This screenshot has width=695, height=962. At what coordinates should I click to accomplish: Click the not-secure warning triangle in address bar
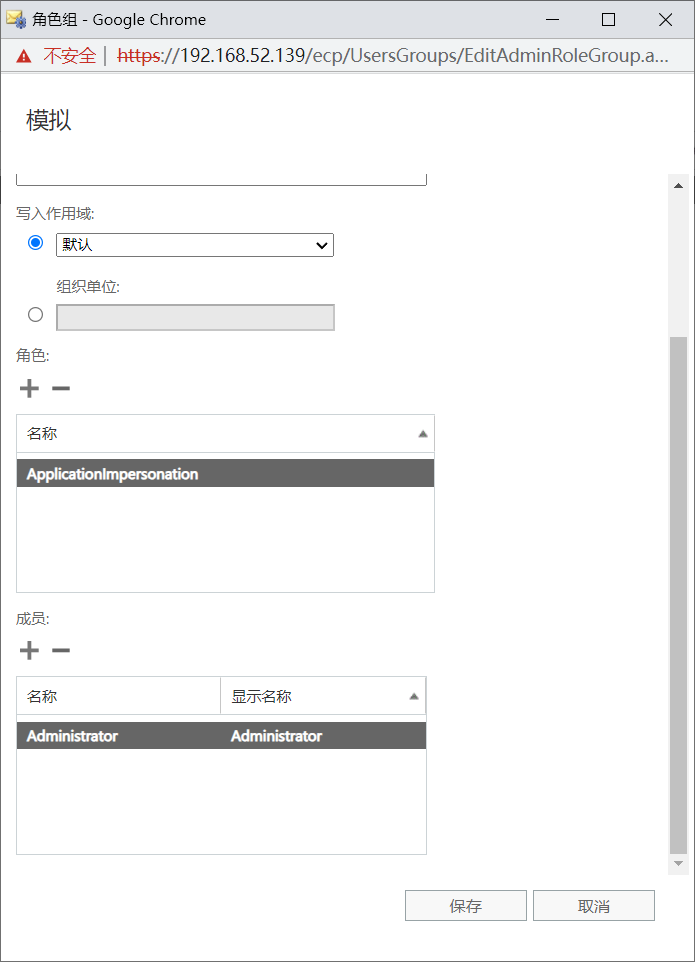click(x=24, y=56)
